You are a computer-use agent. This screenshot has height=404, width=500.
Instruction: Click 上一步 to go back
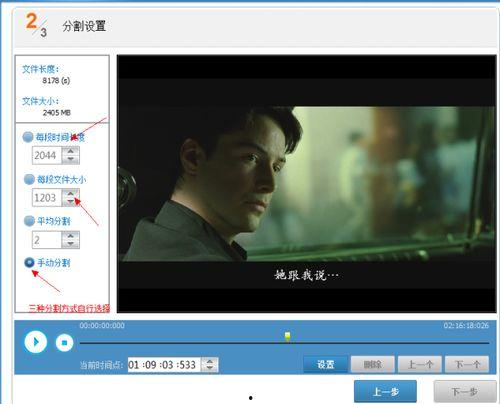[x=385, y=391]
